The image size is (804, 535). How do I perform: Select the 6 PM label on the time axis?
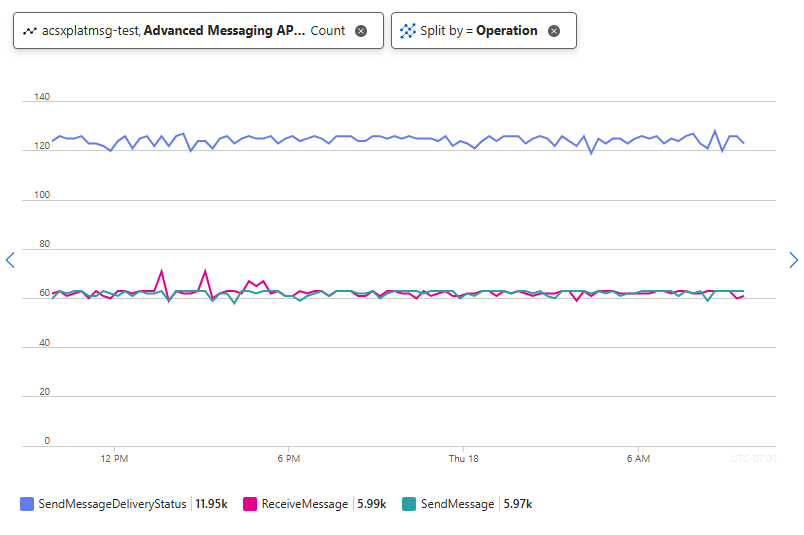[x=288, y=459]
